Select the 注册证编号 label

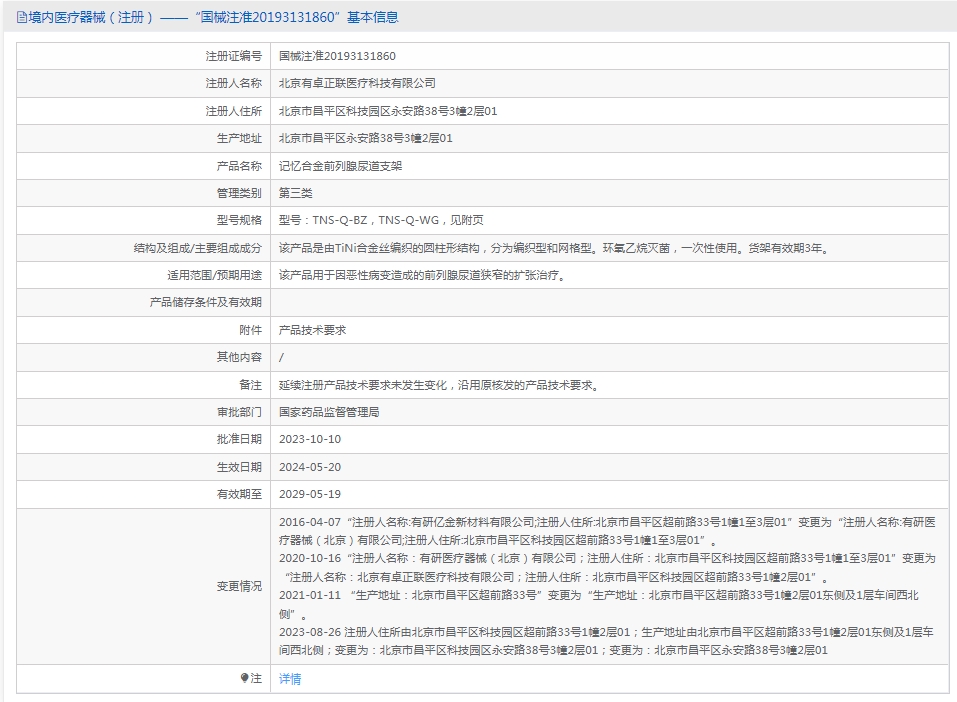(234, 56)
